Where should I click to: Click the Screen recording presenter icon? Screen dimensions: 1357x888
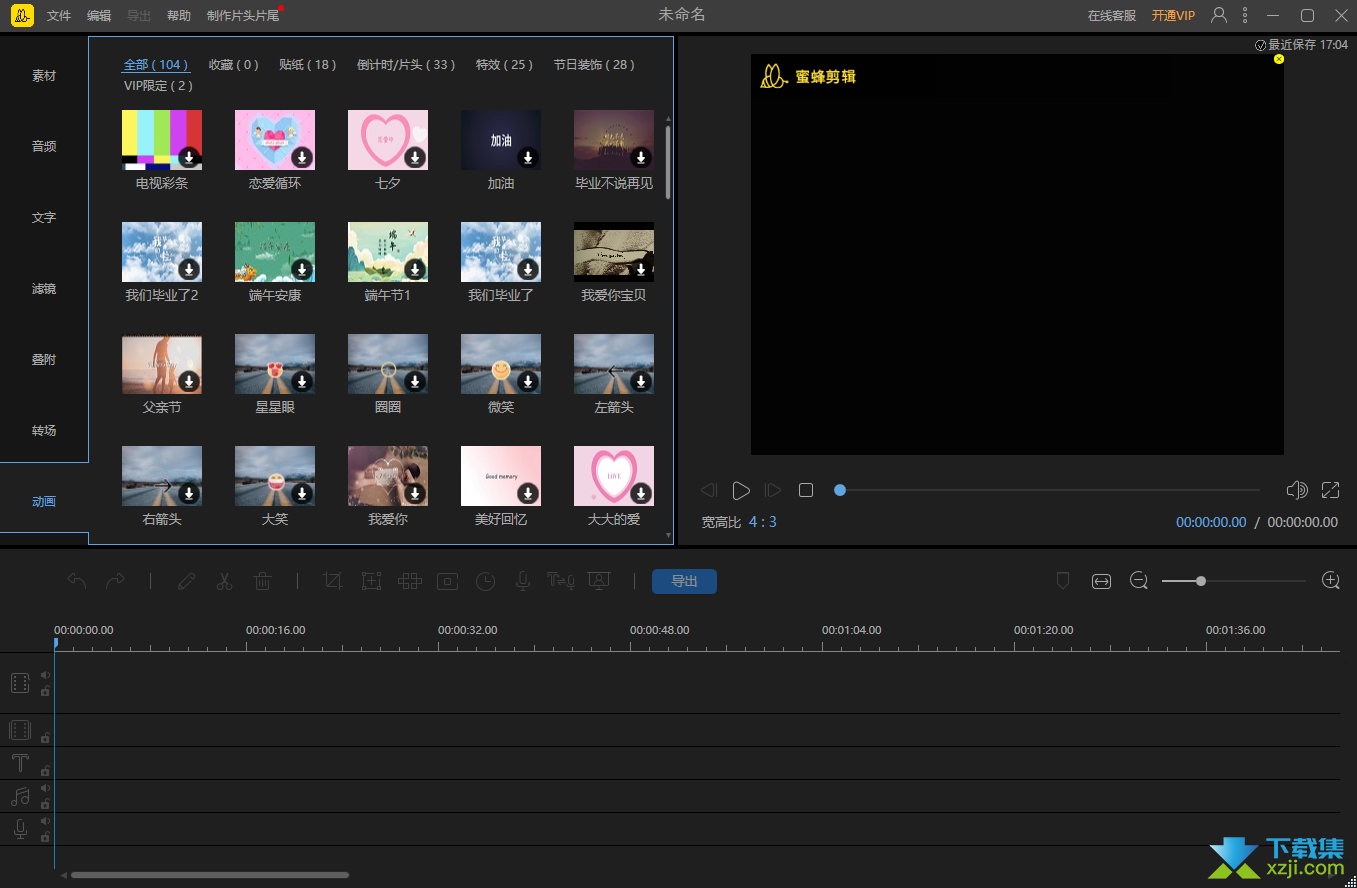tap(599, 581)
